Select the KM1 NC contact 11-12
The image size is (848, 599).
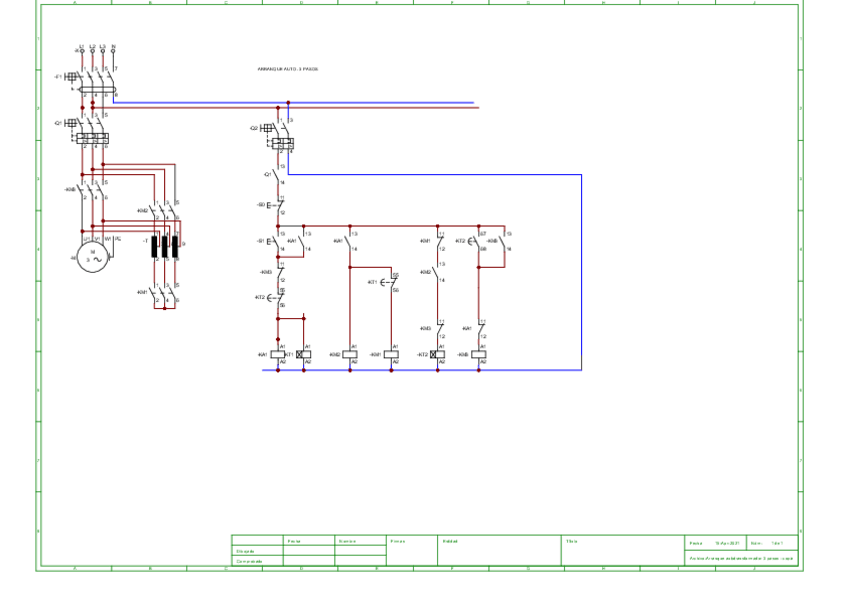coord(439,241)
